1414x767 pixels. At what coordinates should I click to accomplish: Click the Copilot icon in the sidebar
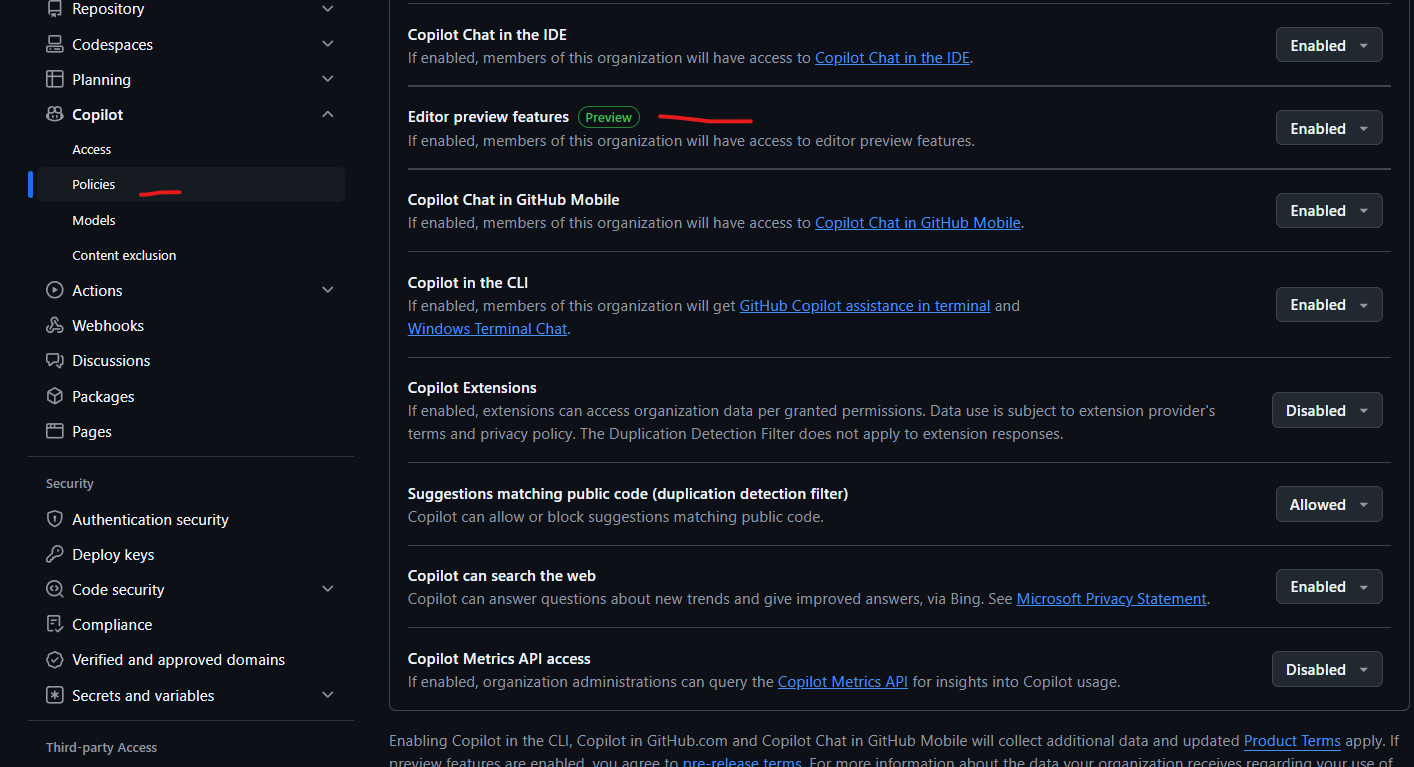(54, 114)
